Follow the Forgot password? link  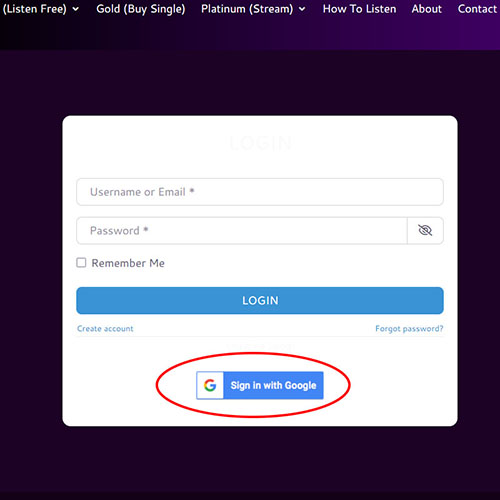(409, 329)
